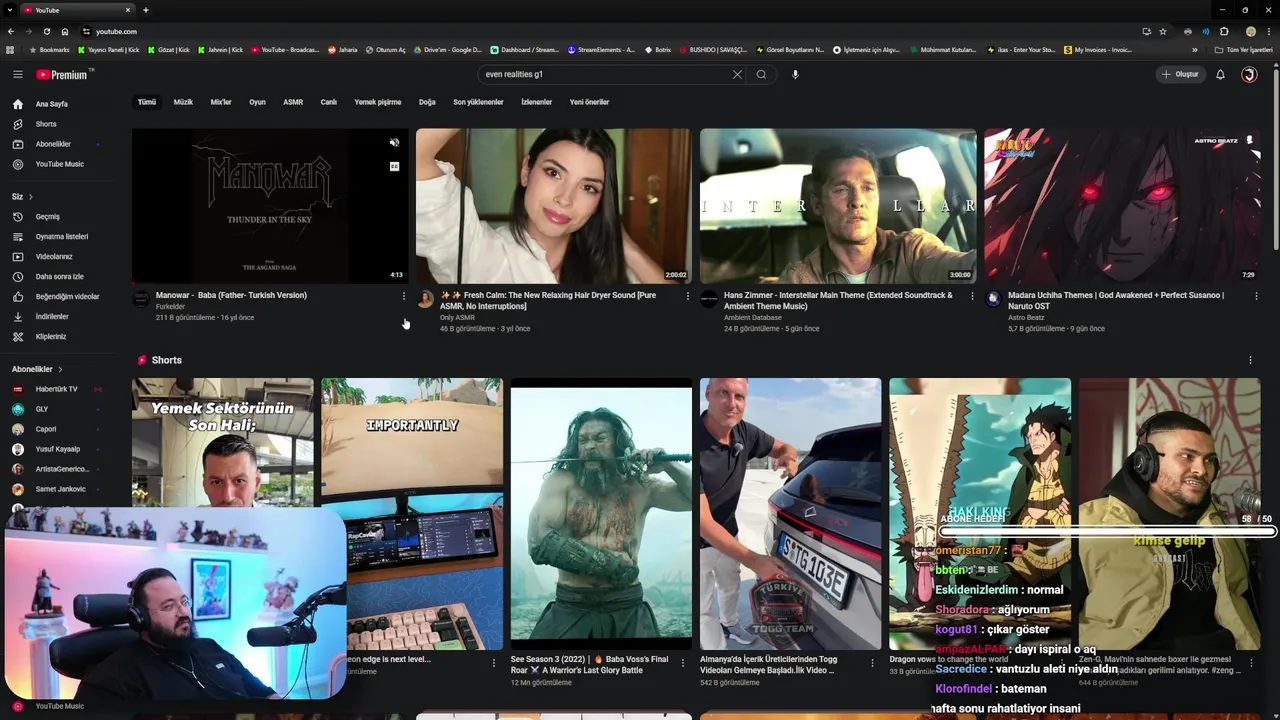Select the Mix'ler filter chip
Viewport: 1280px width, 720px height.
221,102
